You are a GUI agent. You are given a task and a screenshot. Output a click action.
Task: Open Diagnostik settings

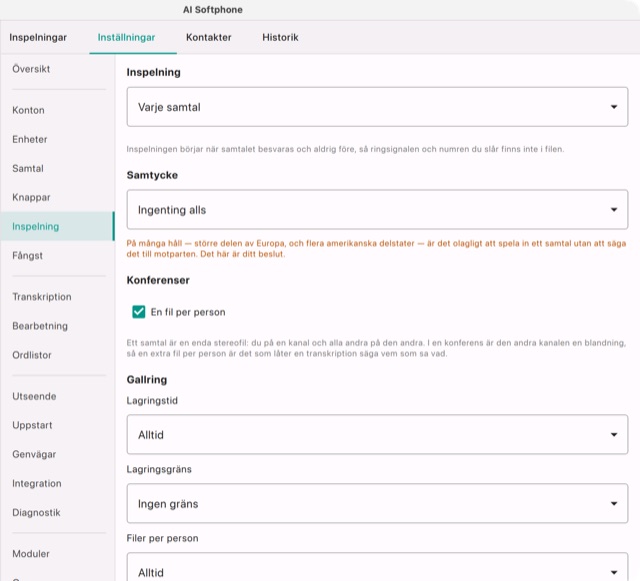(x=57, y=512)
